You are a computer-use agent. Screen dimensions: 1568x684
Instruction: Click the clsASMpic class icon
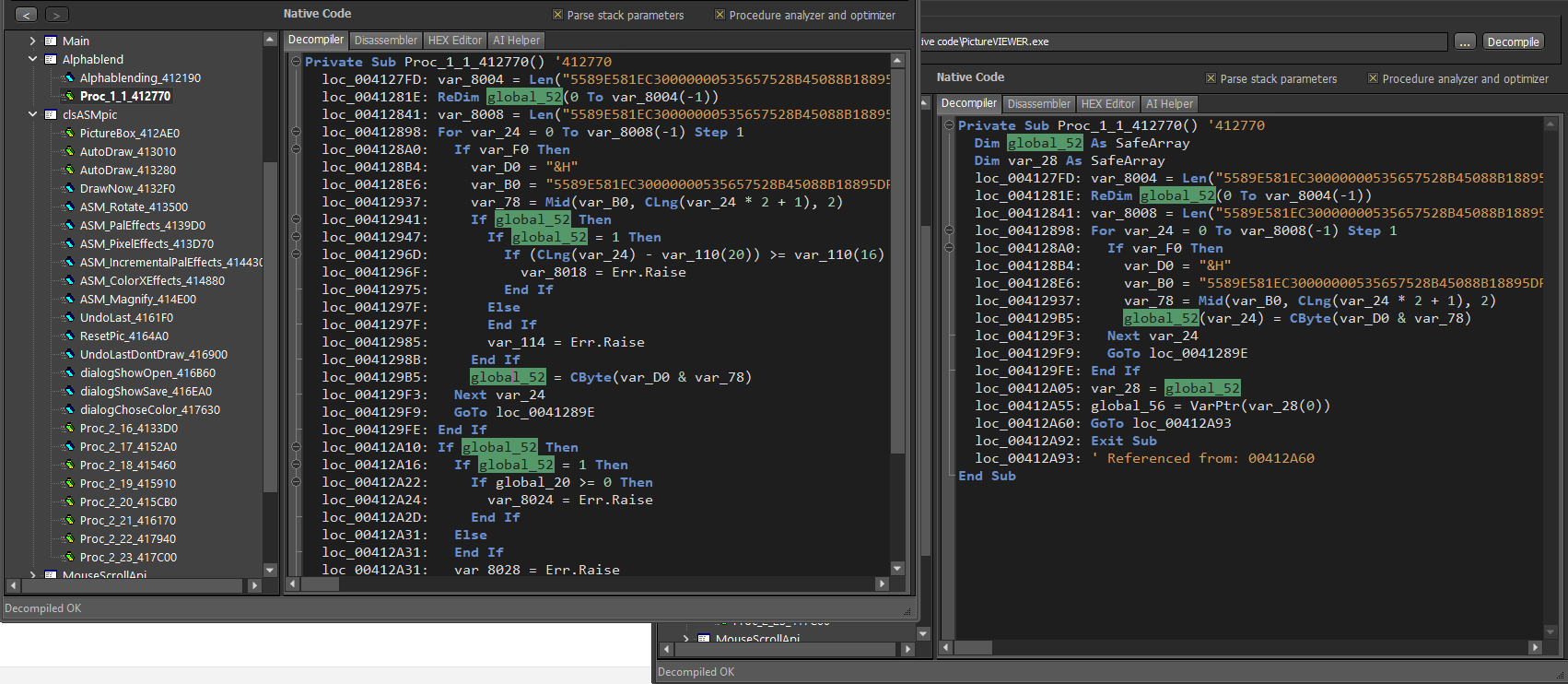coord(52,114)
